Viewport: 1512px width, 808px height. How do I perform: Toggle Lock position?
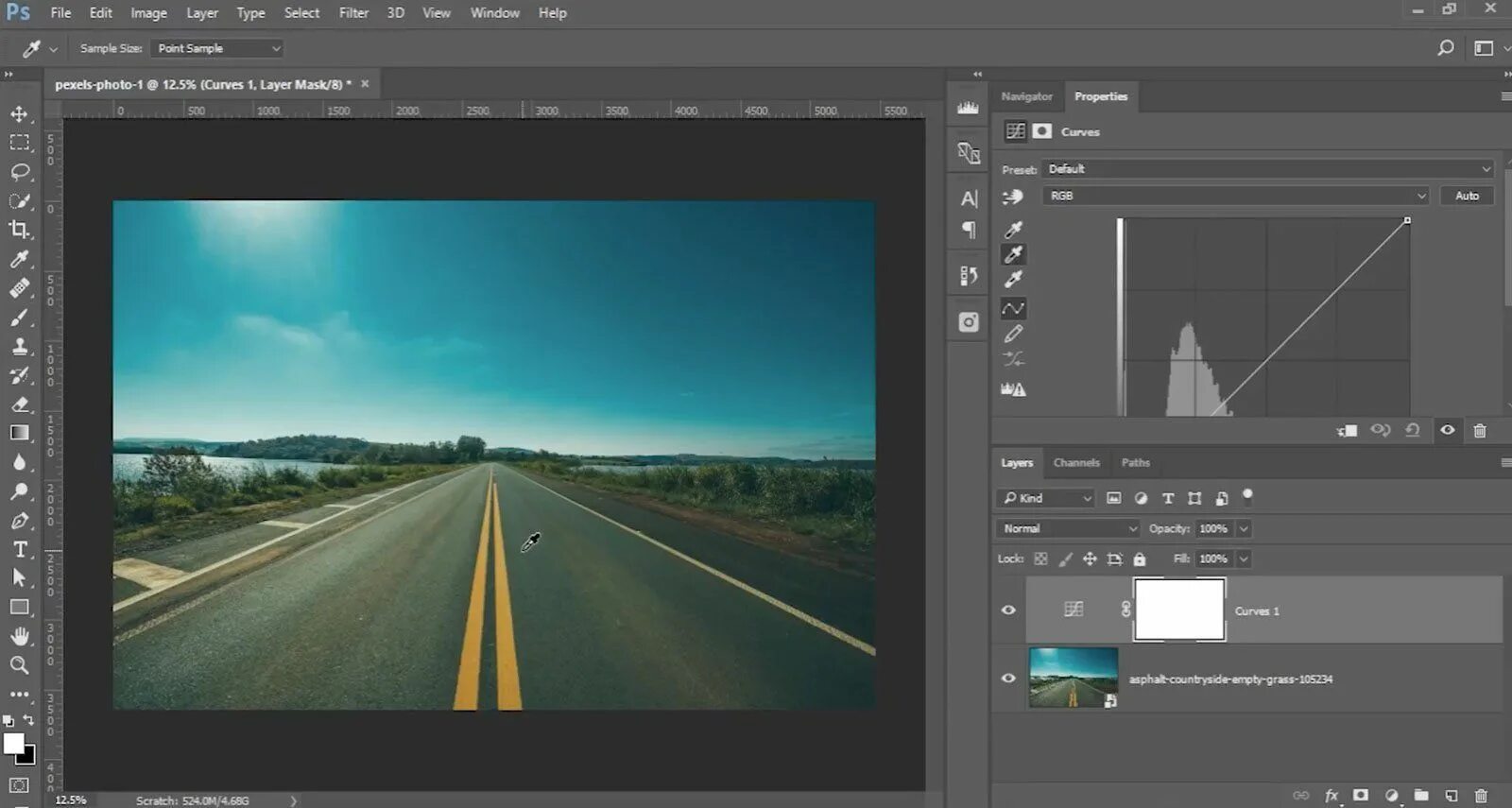[1090, 559]
